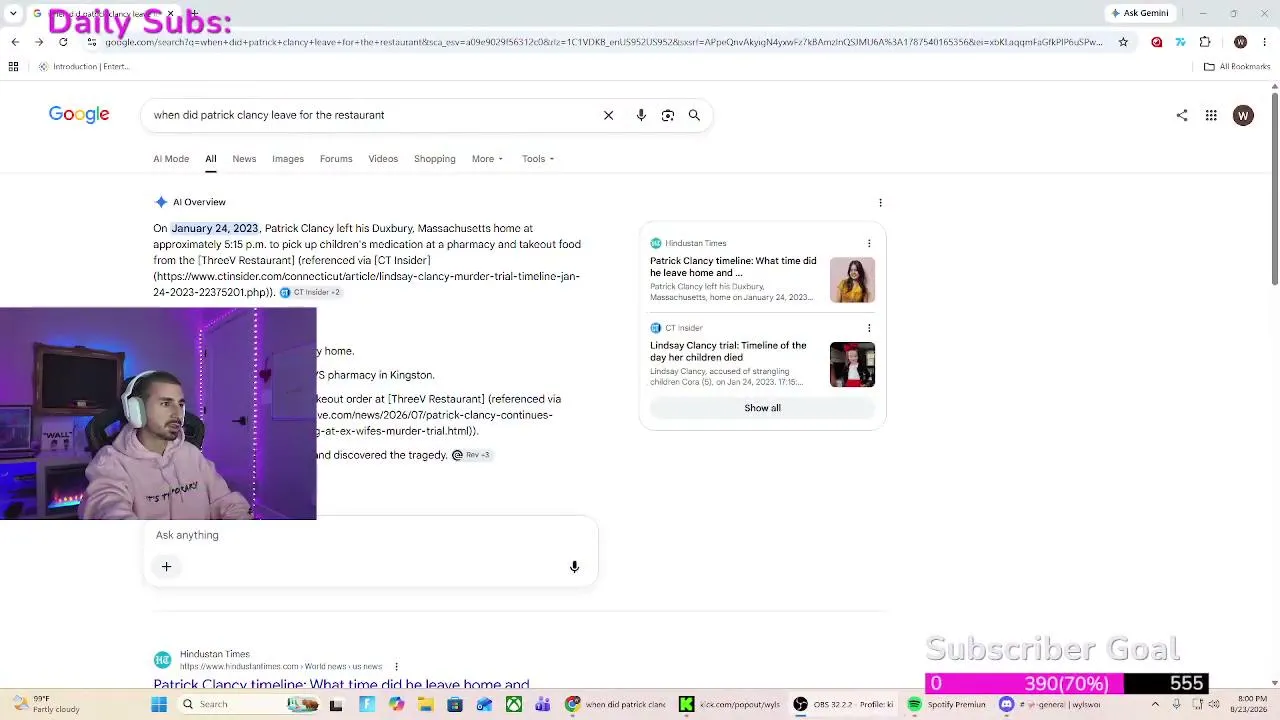Open the Hindustan Times result options menu
The height and width of the screenshot is (720, 1280).
coord(396,667)
